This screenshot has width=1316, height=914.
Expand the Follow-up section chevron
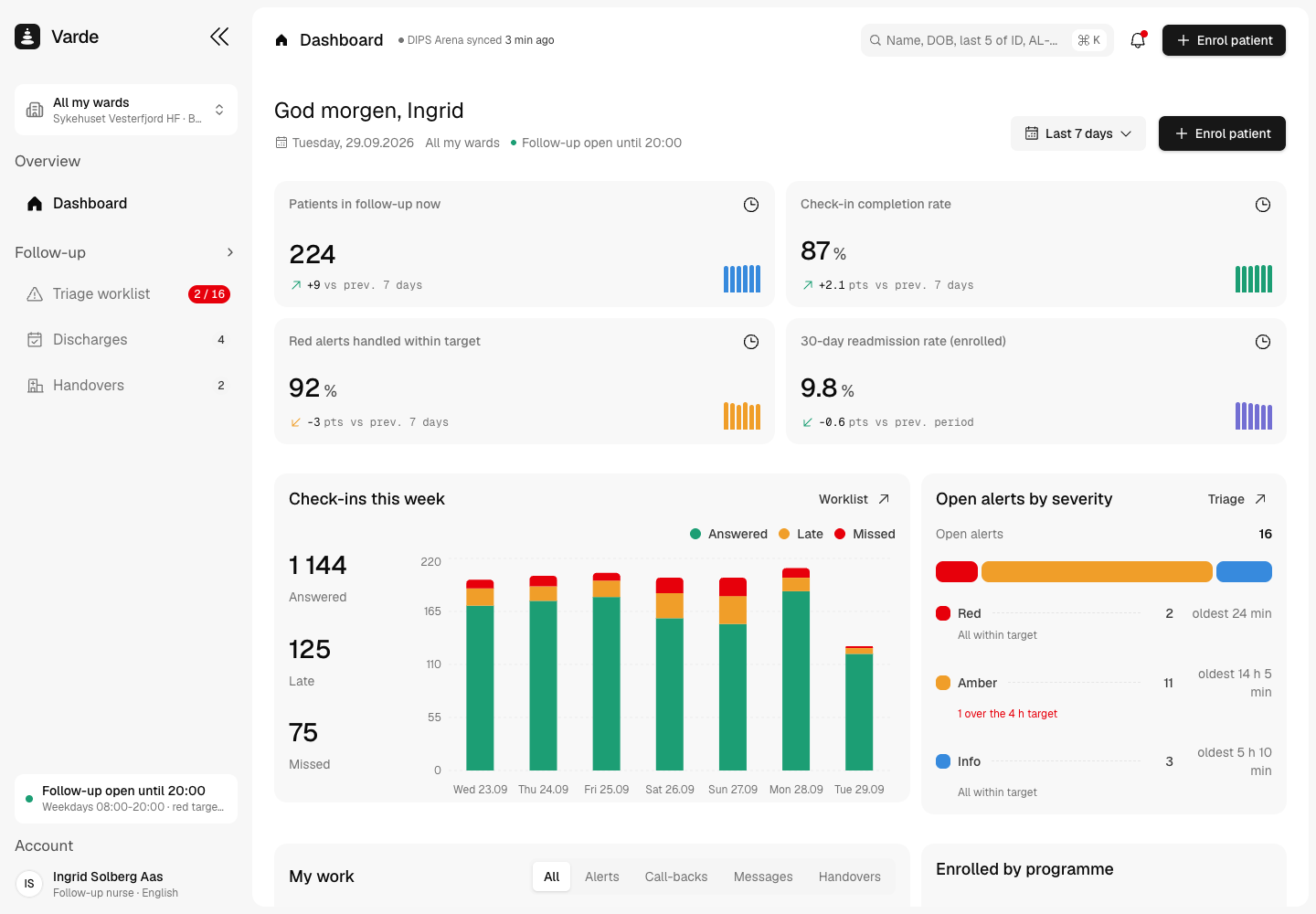230,252
